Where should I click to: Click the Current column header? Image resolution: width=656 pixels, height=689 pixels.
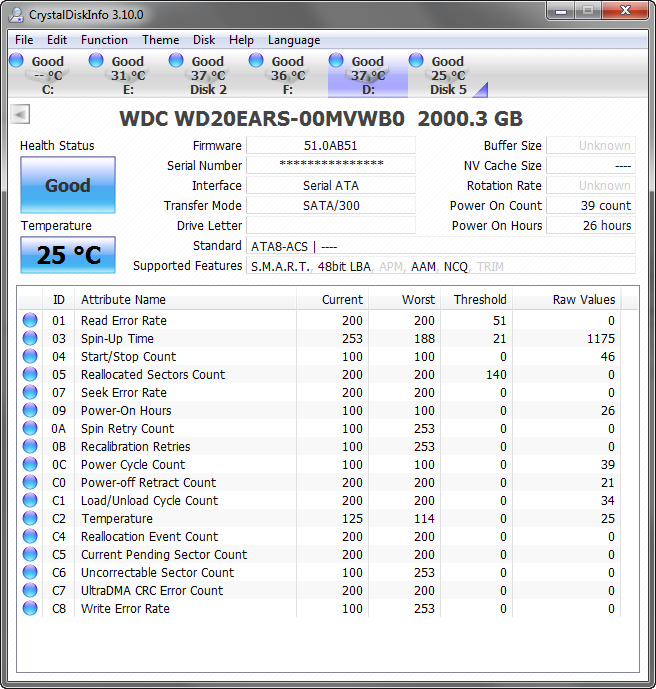(x=333, y=300)
